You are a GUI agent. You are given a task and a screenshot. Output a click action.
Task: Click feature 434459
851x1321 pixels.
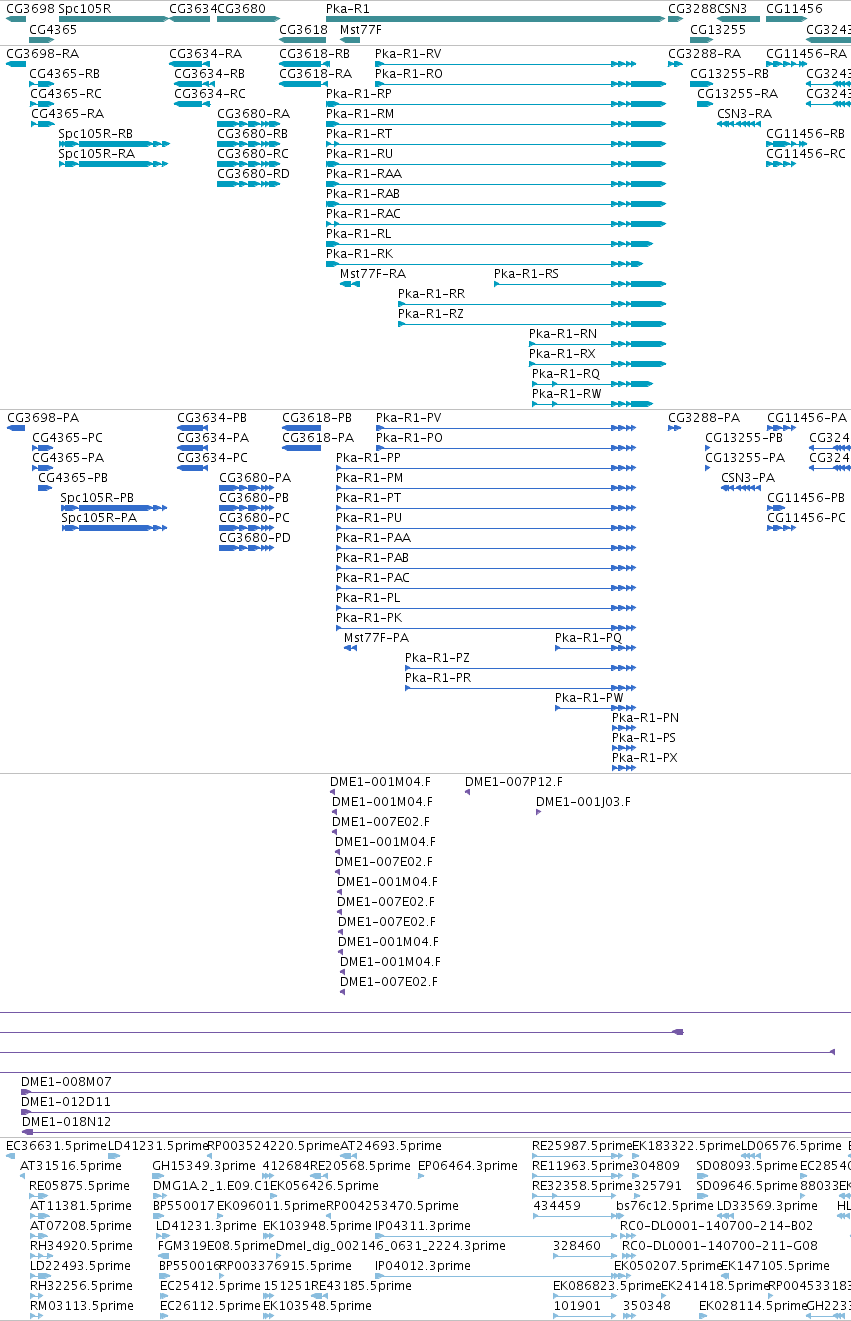coord(557,1205)
